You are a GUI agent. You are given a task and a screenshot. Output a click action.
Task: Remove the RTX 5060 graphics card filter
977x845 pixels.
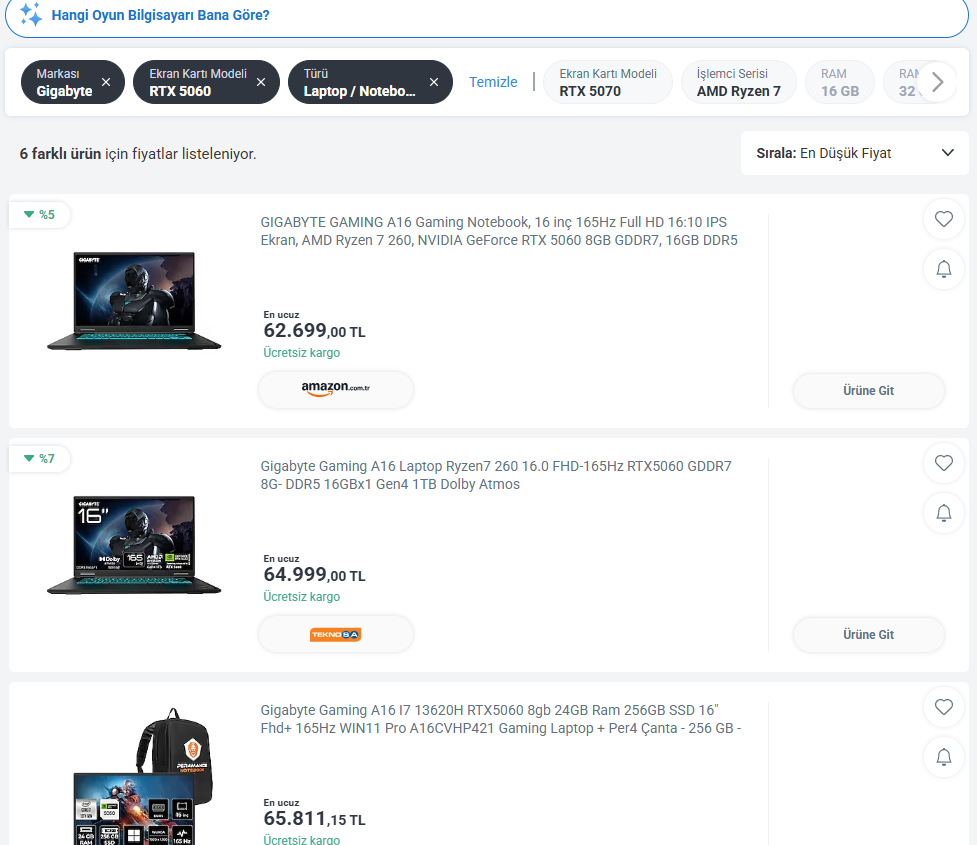tap(261, 82)
